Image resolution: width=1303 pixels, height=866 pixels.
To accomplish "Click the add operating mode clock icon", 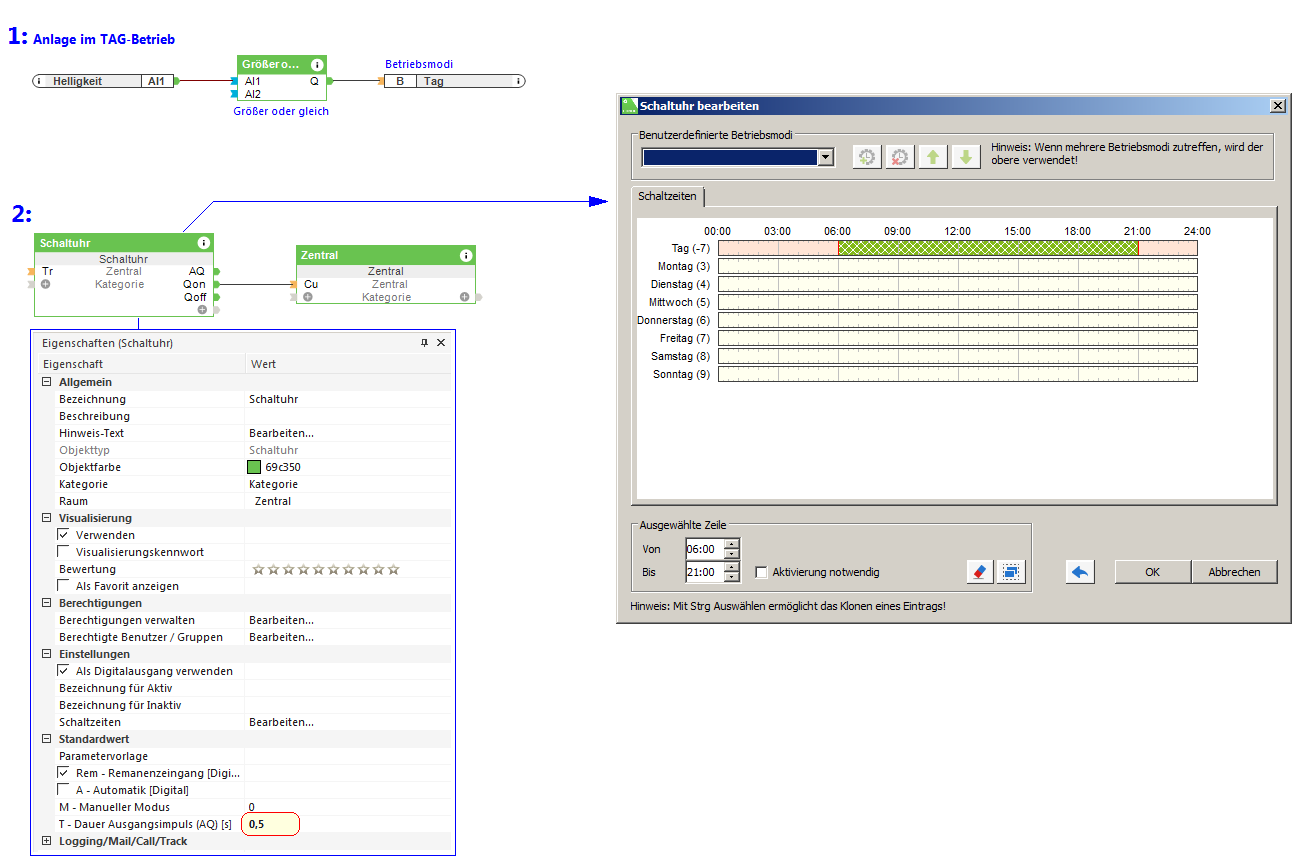I will tap(867, 157).
